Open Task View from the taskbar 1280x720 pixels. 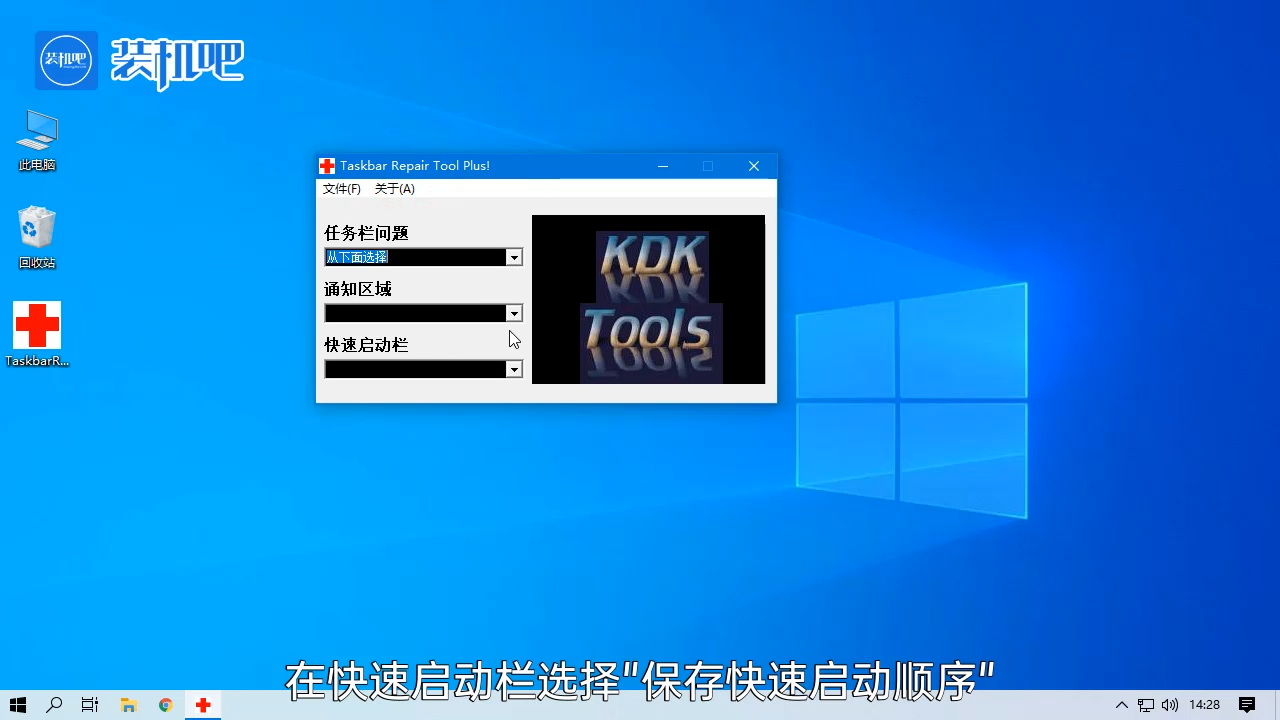pyautogui.click(x=90, y=705)
